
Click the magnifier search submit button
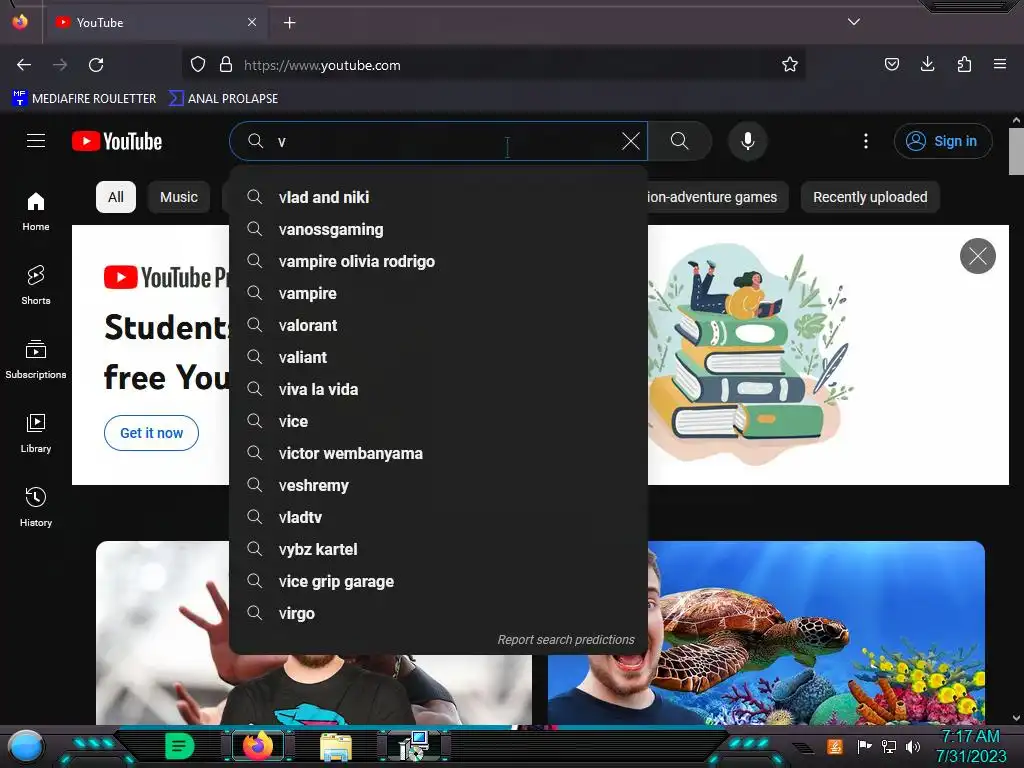click(679, 141)
